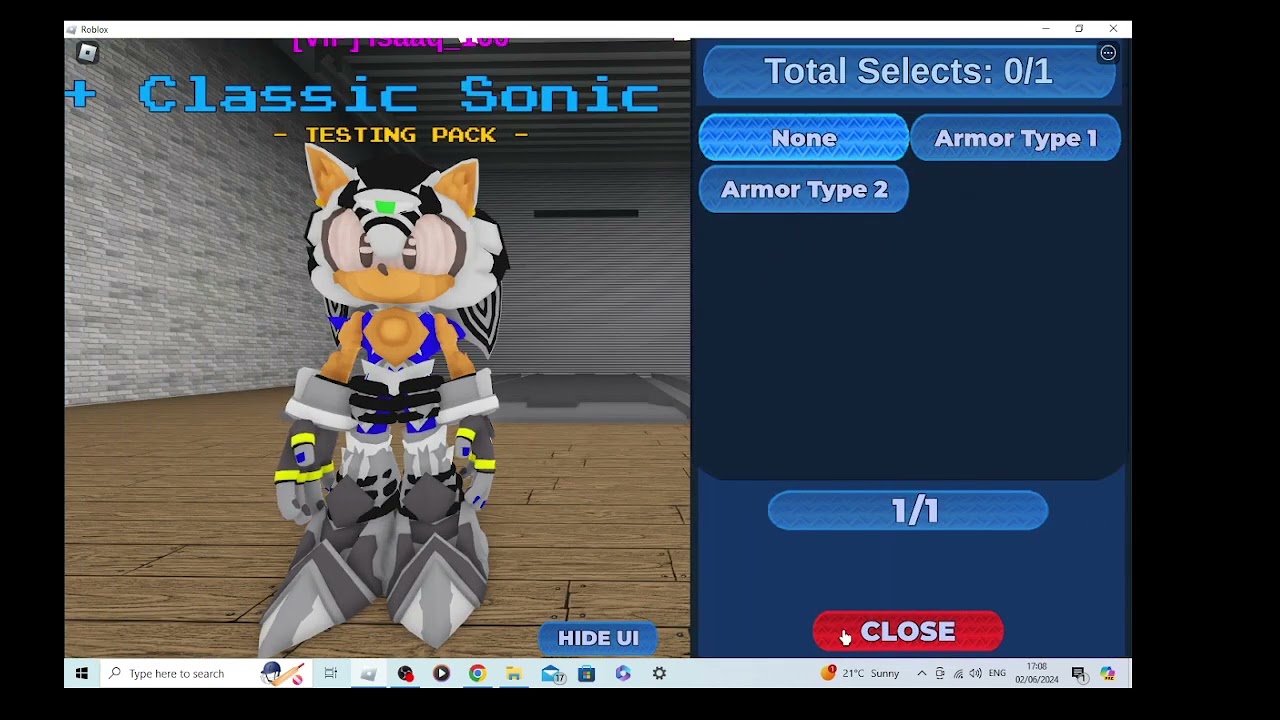Image resolution: width=1280 pixels, height=720 pixels.
Task: Click the Classic Sonic pack title
Action: coord(399,96)
